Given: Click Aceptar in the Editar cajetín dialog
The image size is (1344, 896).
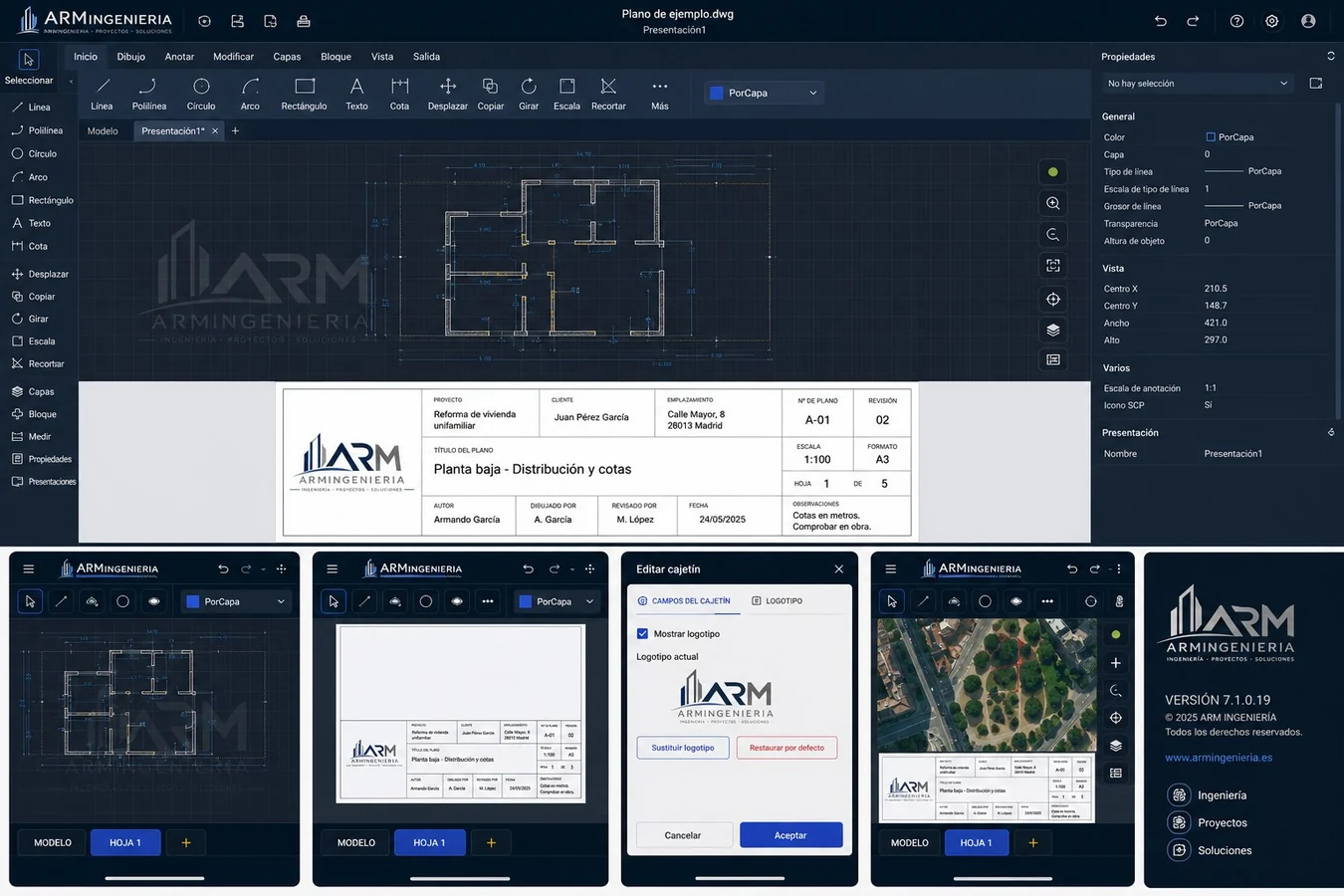Looking at the screenshot, I should pos(790,835).
